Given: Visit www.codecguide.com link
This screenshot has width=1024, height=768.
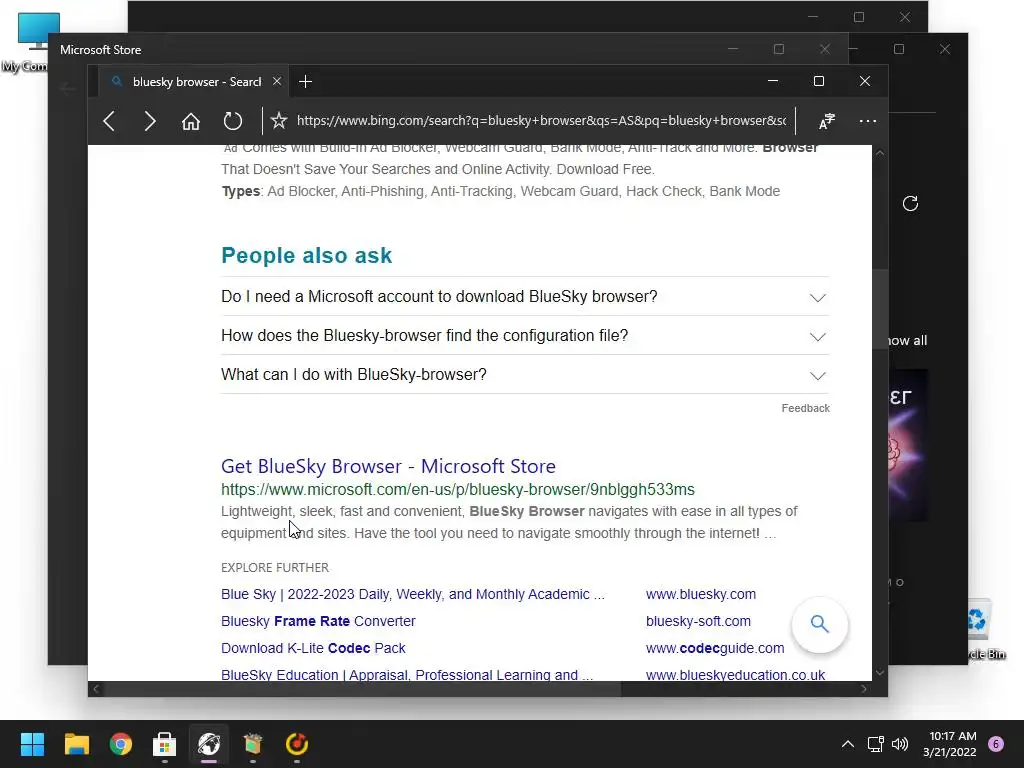Looking at the screenshot, I should tap(714, 648).
